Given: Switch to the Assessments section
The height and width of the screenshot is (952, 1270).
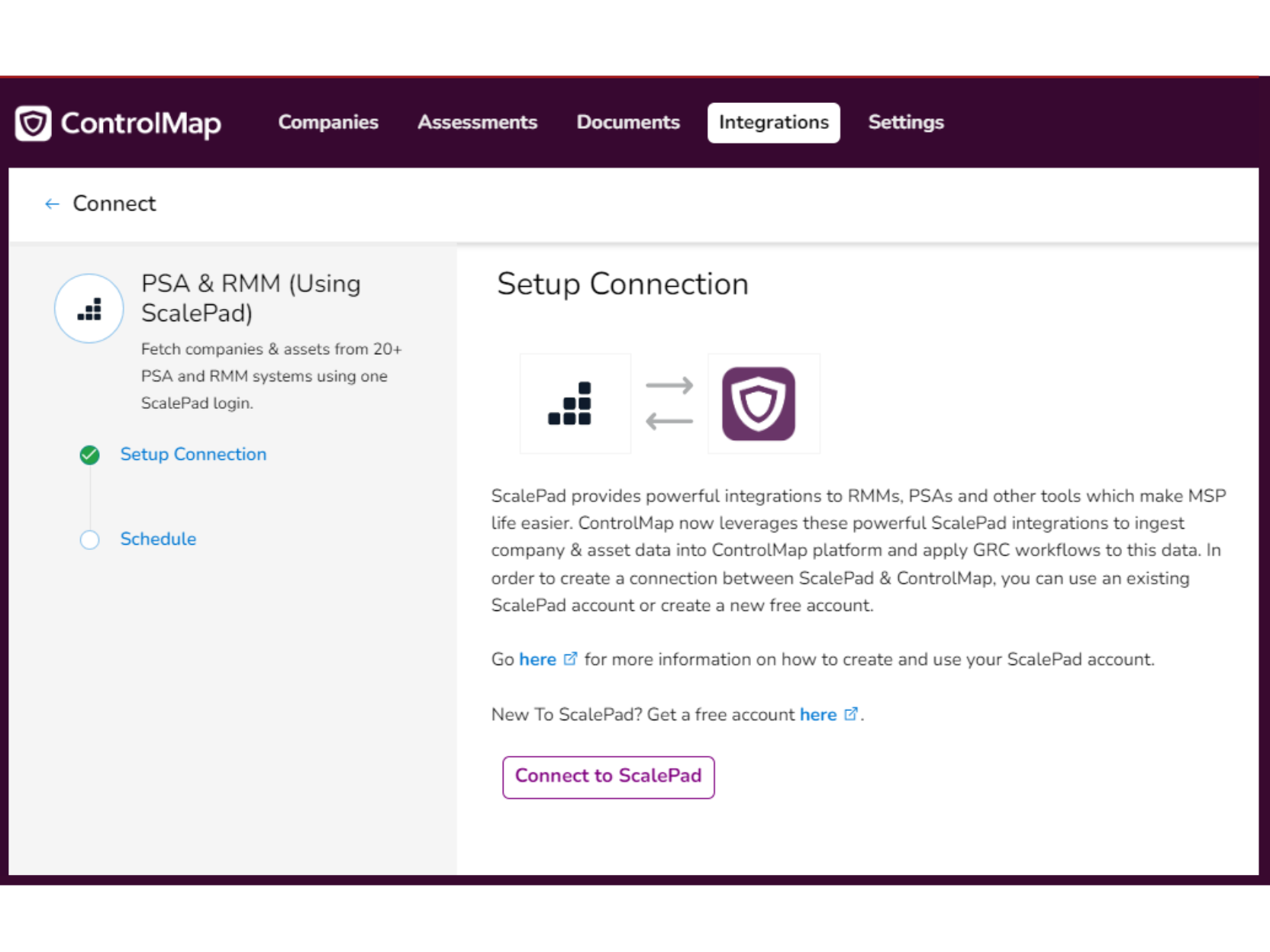Looking at the screenshot, I should (x=477, y=122).
